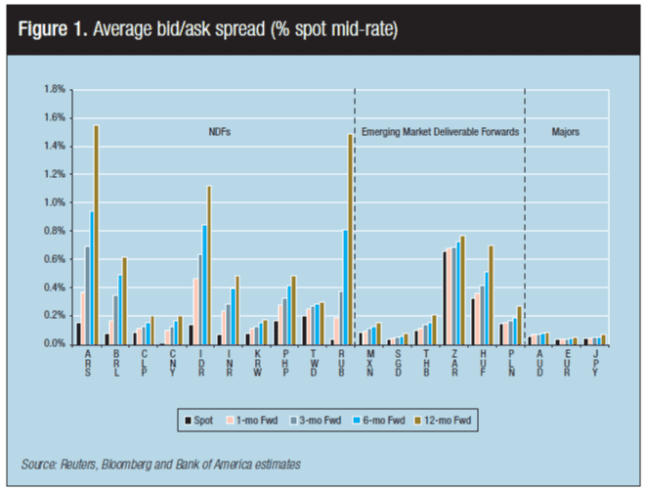The width and height of the screenshot is (649, 490).
Task: Click the 1.8% y-axis value
Action: coord(55,89)
